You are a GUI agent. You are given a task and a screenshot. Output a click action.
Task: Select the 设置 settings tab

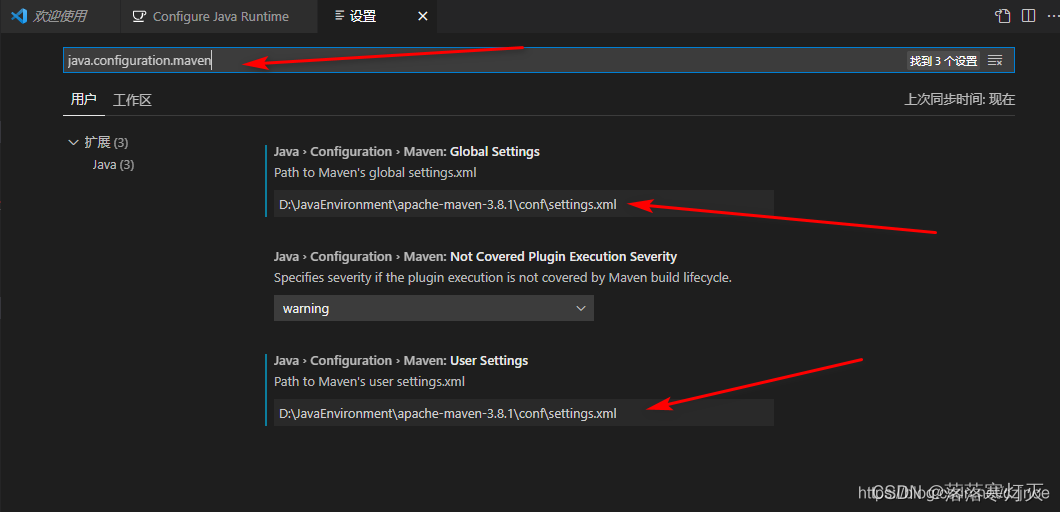click(x=377, y=16)
